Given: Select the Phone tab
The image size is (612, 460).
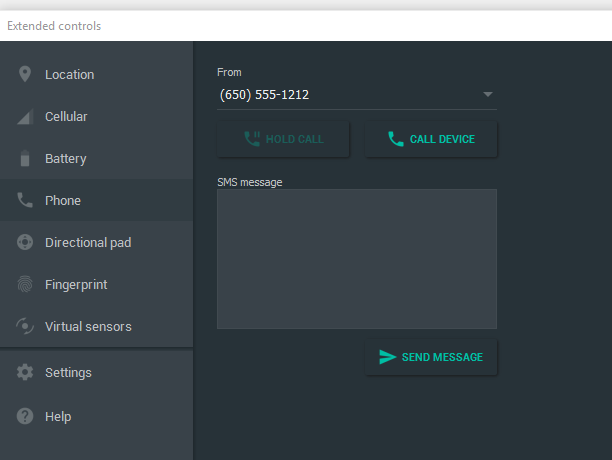Looking at the screenshot, I should click(x=96, y=200).
